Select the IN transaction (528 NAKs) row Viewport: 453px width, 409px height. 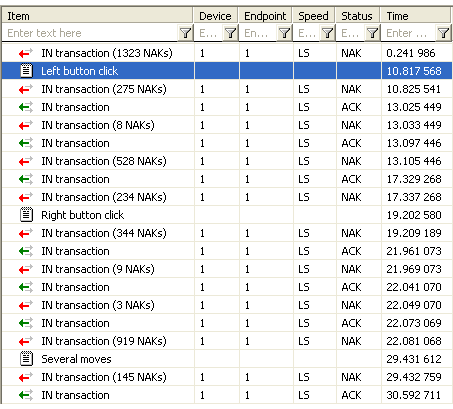point(227,161)
